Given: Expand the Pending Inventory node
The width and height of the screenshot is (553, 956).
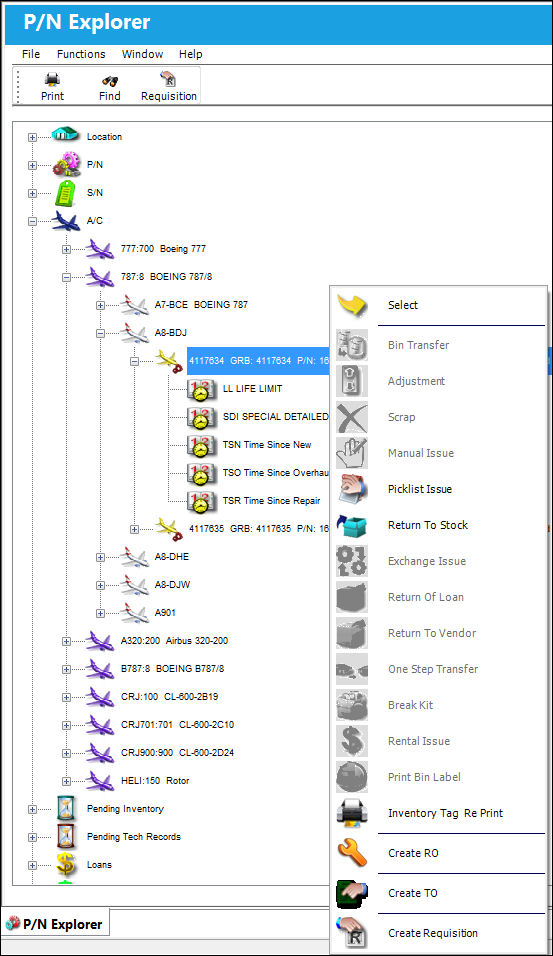Looking at the screenshot, I should point(32,809).
